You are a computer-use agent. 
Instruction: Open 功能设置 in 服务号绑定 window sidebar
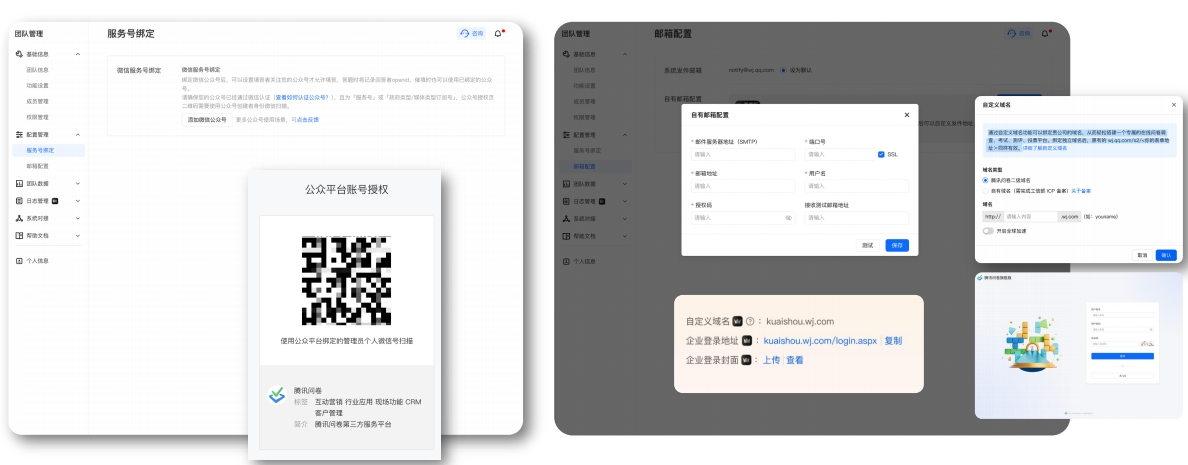[38, 86]
